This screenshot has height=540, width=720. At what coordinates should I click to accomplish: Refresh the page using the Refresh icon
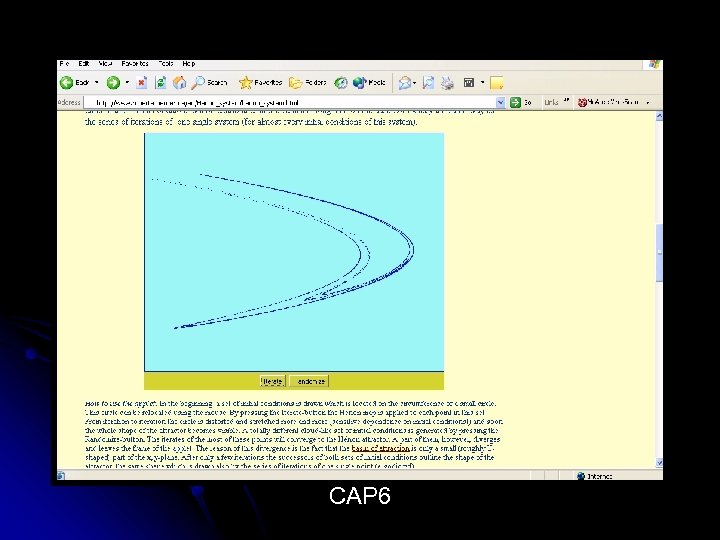click(x=160, y=83)
